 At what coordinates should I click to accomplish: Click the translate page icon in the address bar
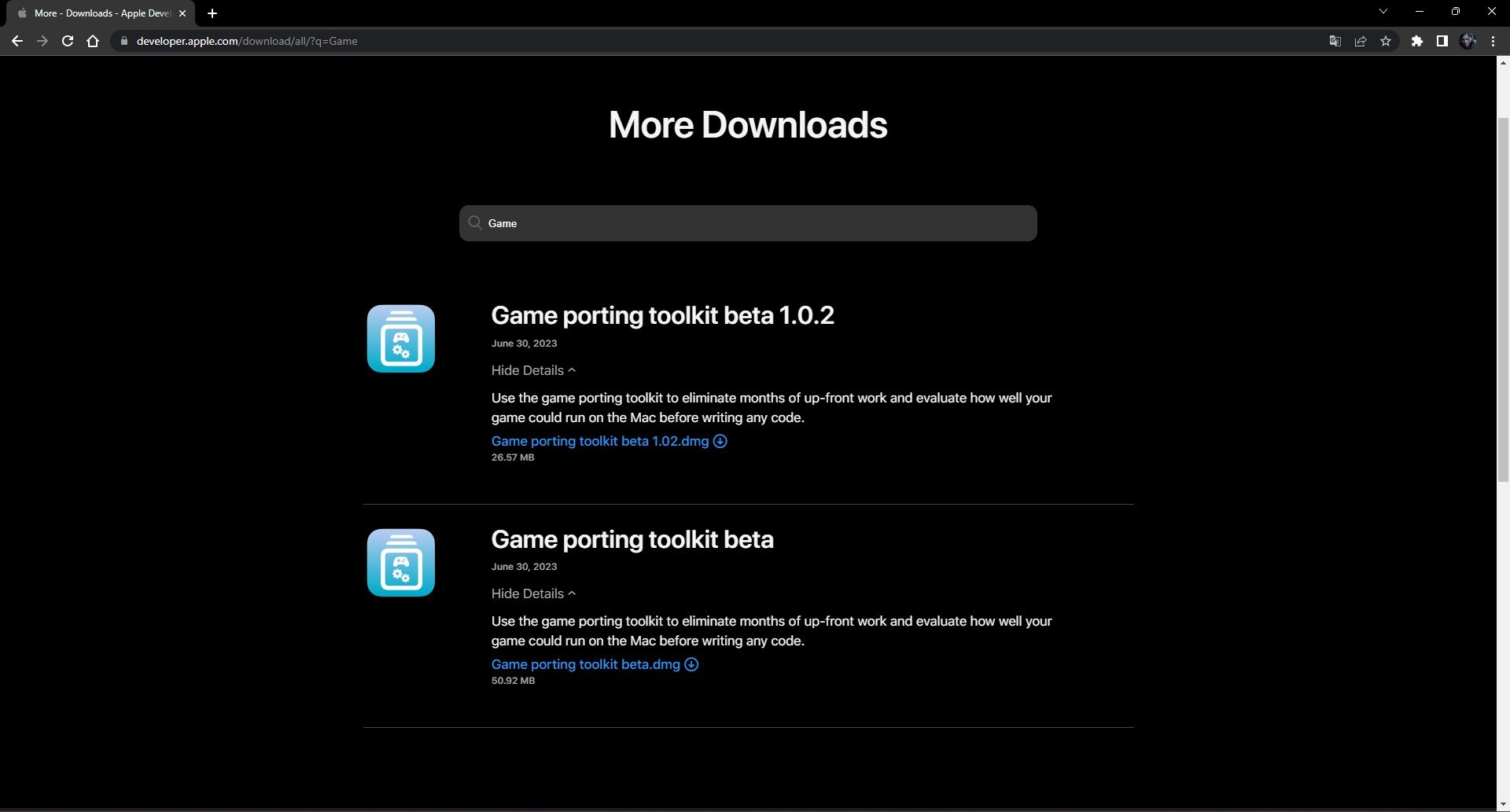pyautogui.click(x=1335, y=41)
